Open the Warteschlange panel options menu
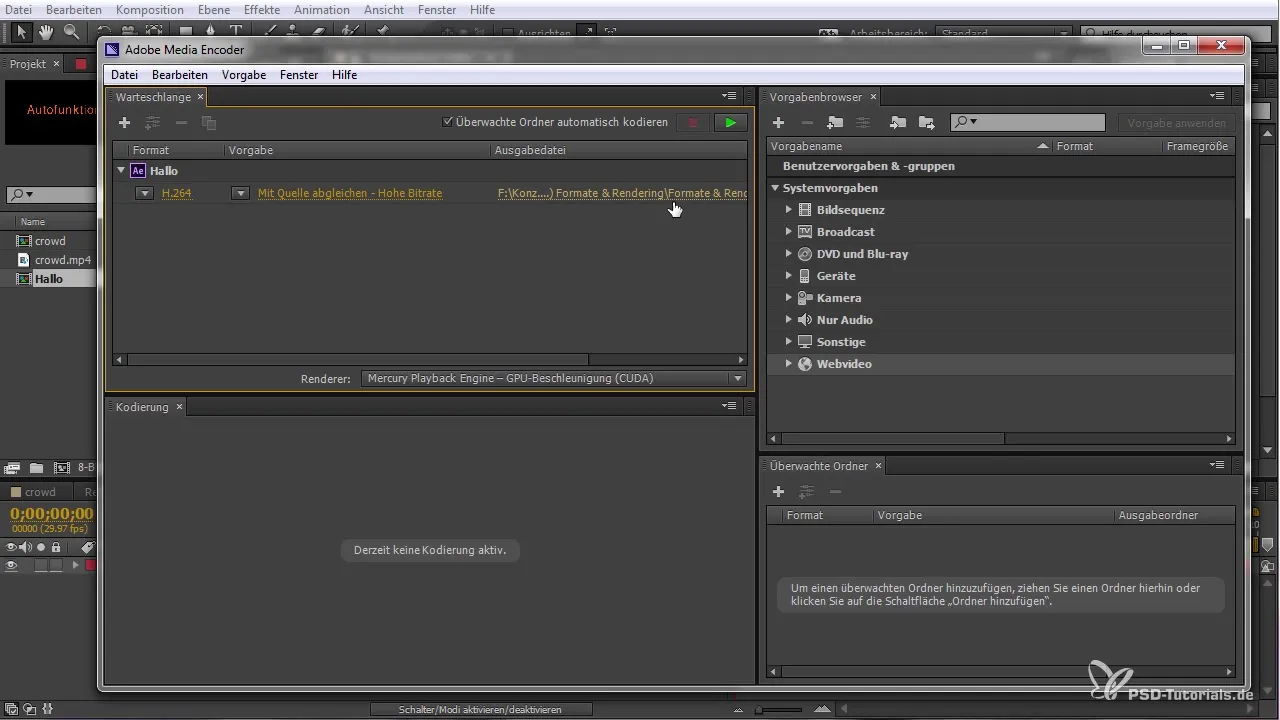Image resolution: width=1280 pixels, height=720 pixels. (x=730, y=97)
